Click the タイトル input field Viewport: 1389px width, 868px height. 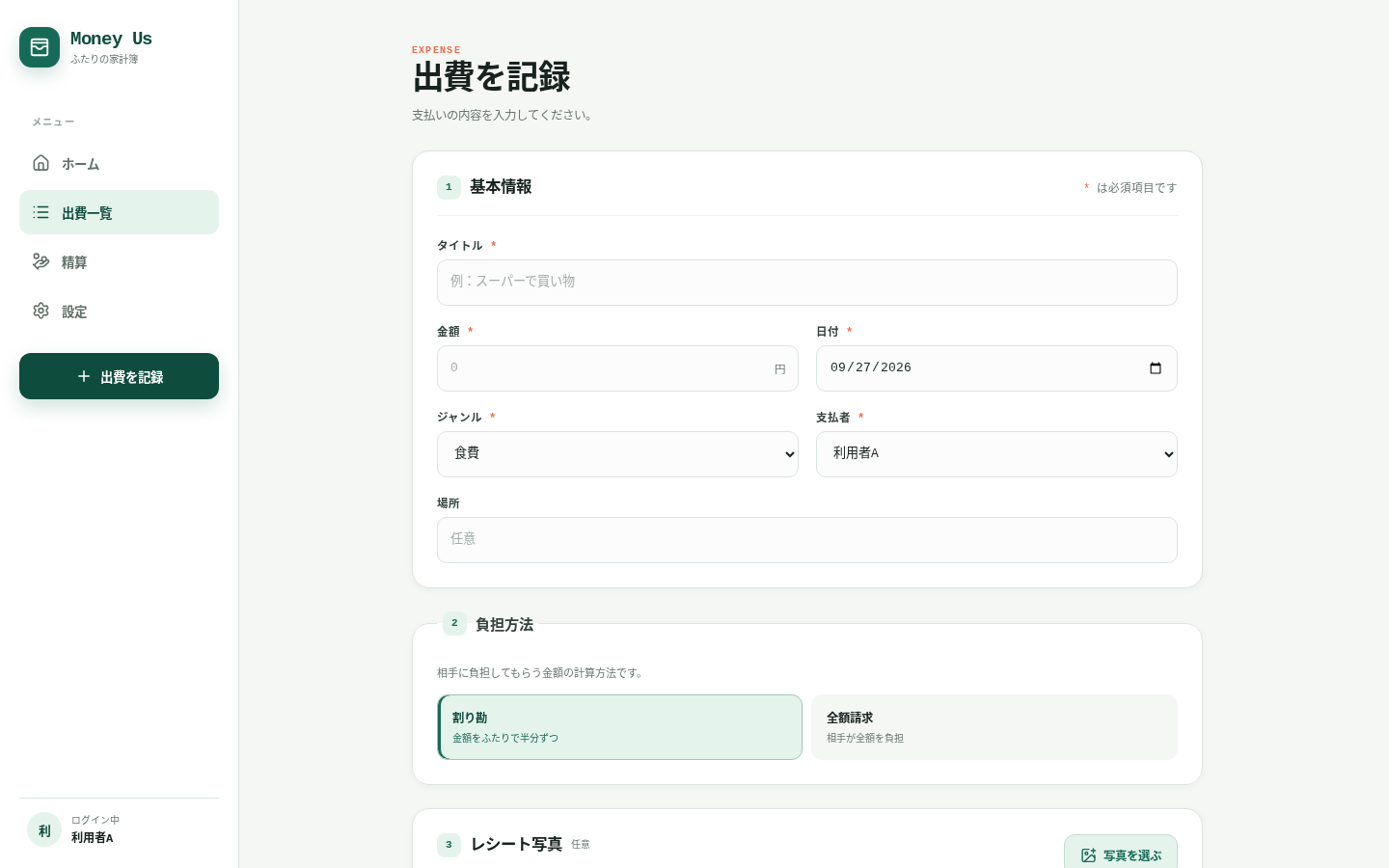point(806,283)
